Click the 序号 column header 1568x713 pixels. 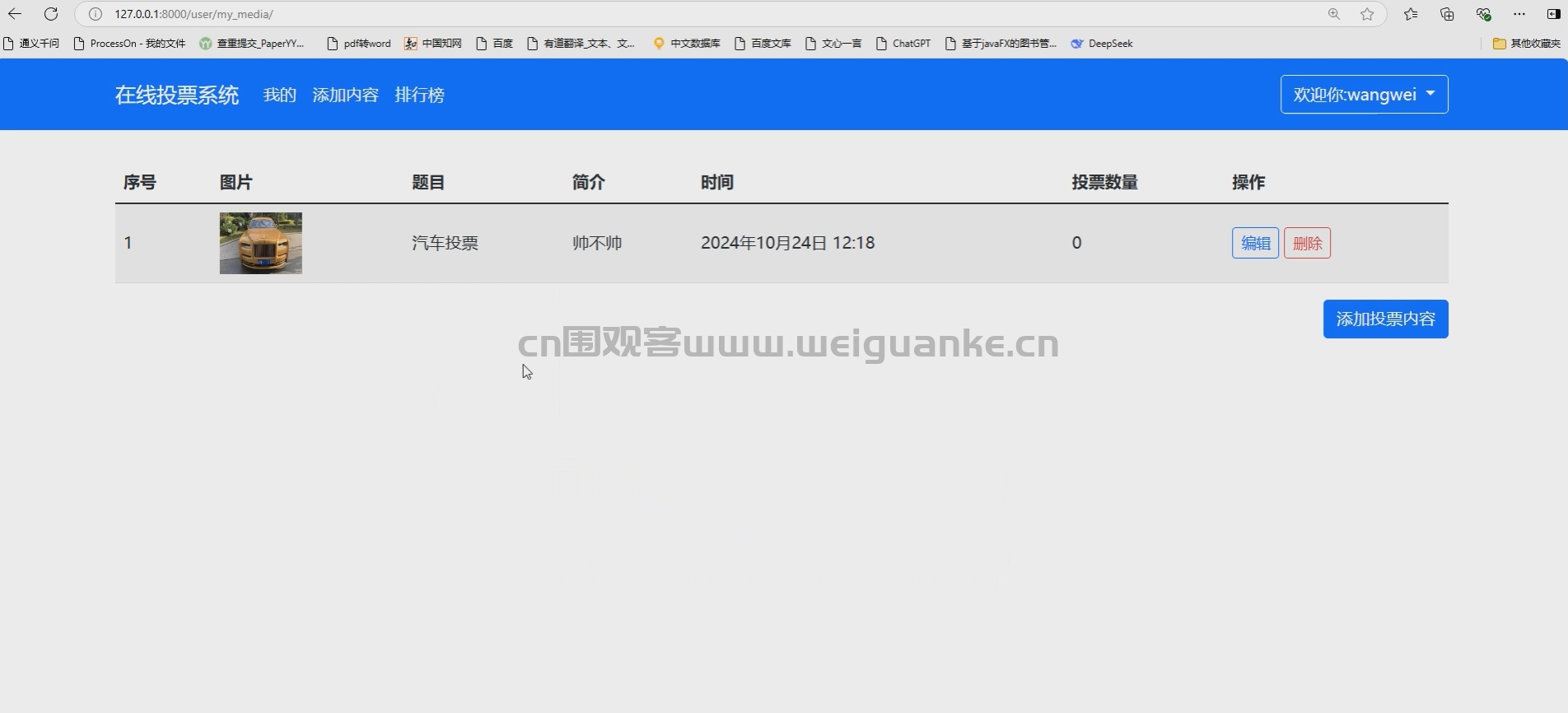(140, 182)
